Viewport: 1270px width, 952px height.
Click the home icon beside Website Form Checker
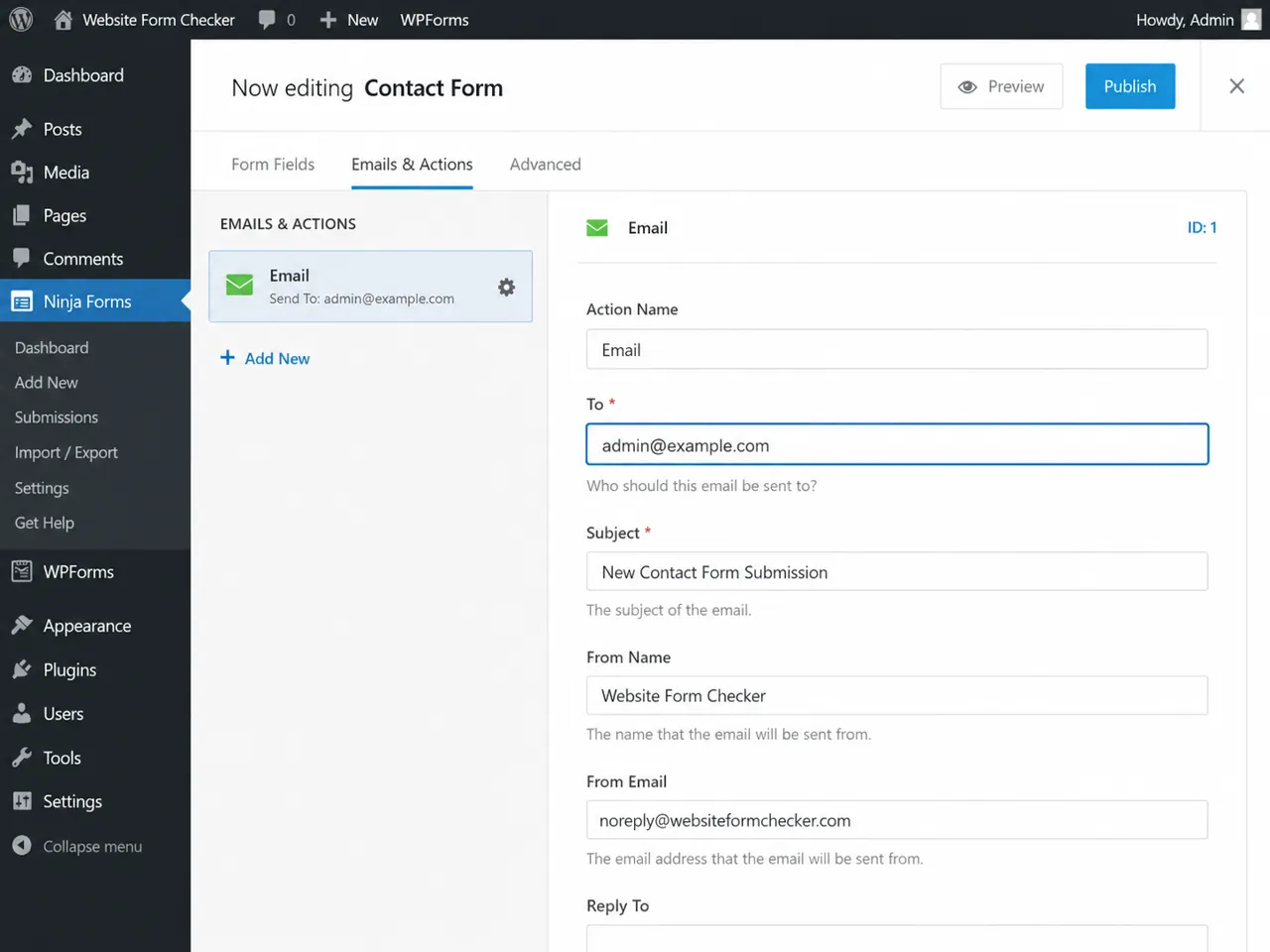[x=63, y=19]
